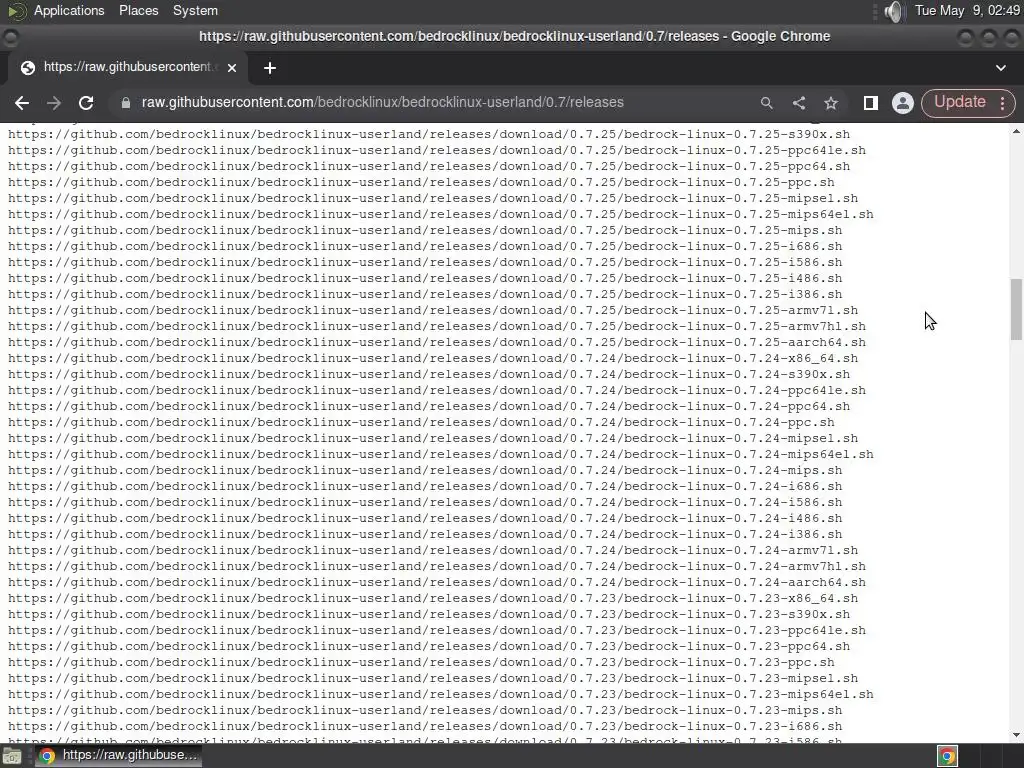Screen dimensions: 1024x768
Task: Click the forward navigation arrow
Action: tap(54, 103)
